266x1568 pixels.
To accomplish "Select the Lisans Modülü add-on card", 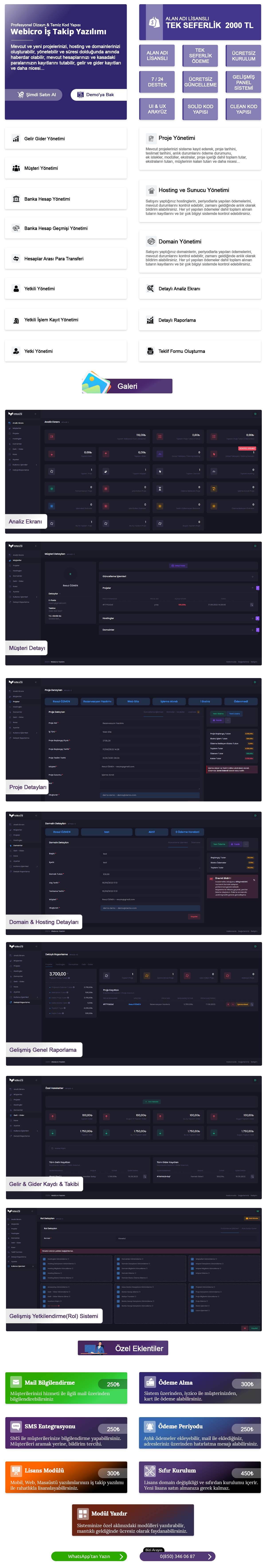I will pyautogui.click(x=66, y=1477).
